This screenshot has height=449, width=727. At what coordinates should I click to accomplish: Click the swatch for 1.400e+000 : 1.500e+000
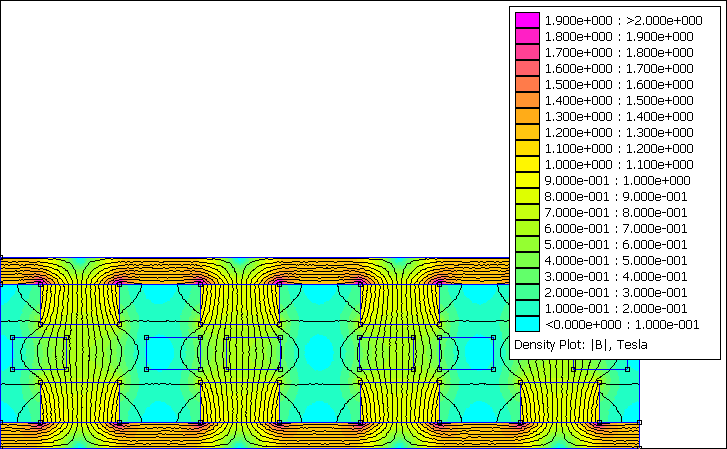pyautogui.click(x=527, y=100)
